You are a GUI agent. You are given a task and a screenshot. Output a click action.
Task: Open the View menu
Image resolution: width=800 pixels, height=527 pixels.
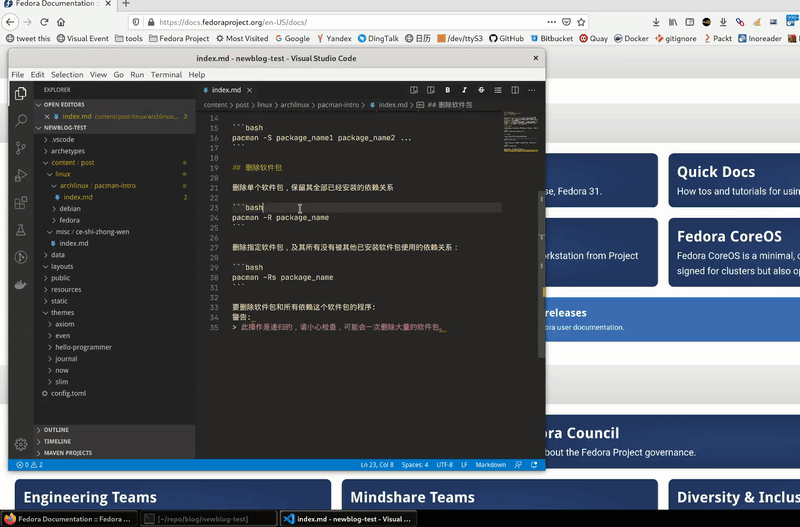[98, 74]
